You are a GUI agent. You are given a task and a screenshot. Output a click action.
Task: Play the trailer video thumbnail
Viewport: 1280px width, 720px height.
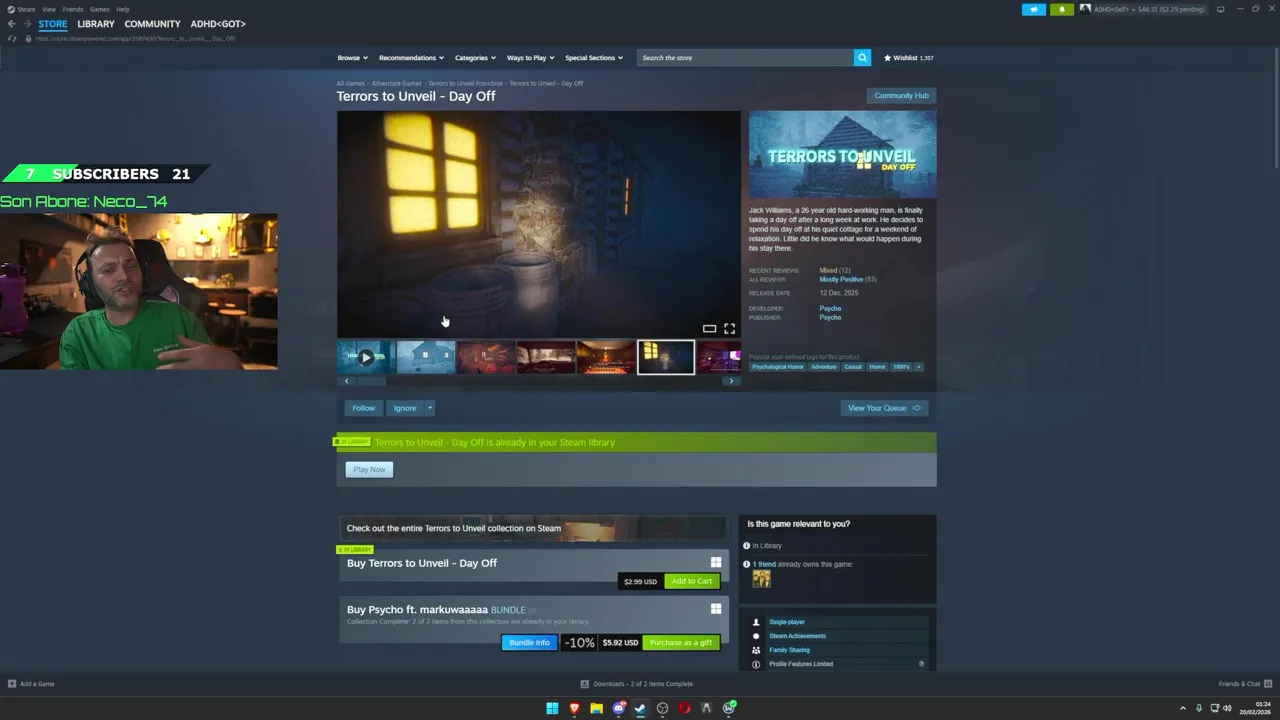tap(366, 357)
